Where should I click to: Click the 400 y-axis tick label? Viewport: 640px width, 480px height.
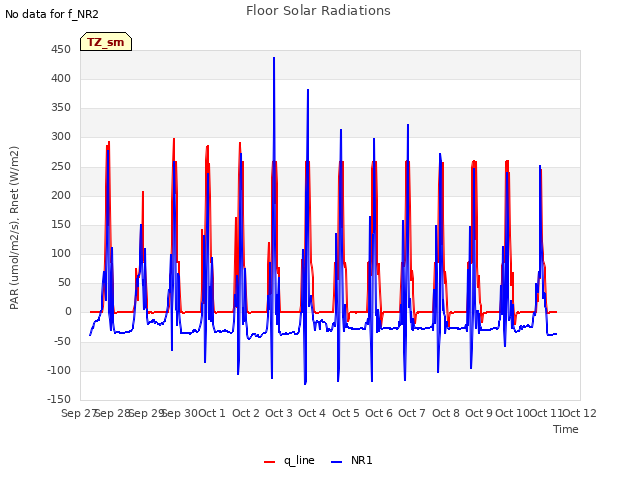(x=61, y=78)
